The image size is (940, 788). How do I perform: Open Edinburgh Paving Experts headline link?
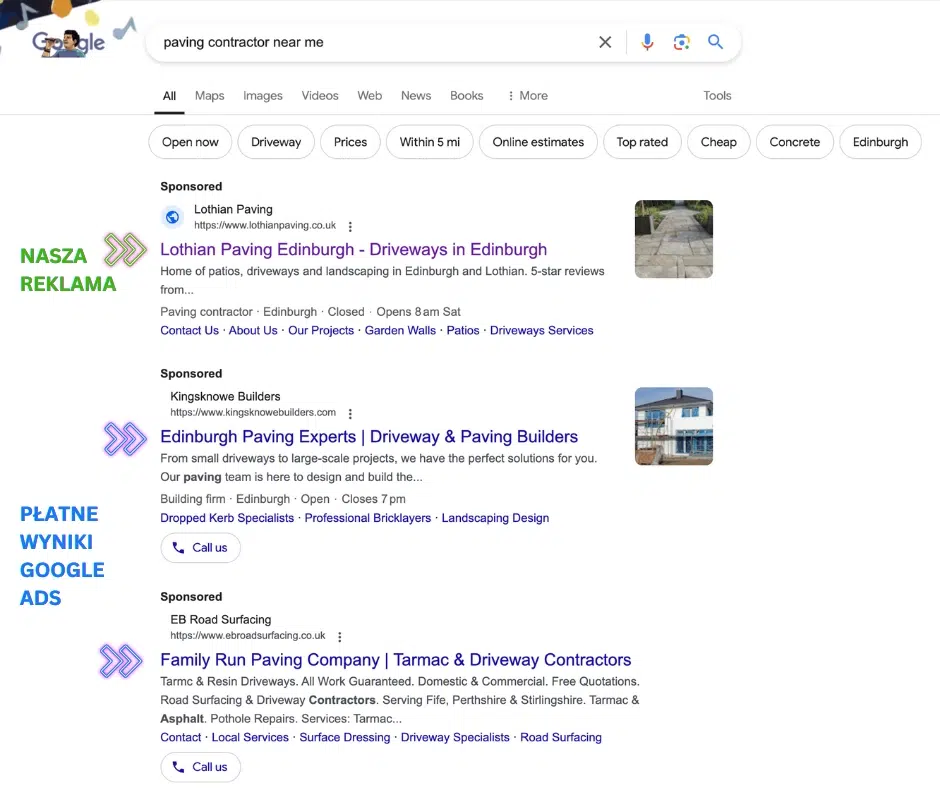coord(369,437)
